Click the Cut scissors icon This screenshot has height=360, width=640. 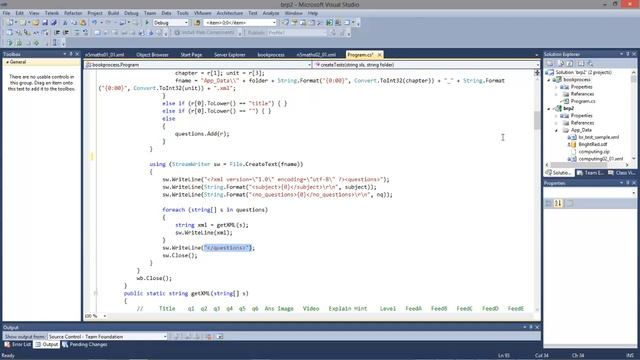click(x=65, y=23)
